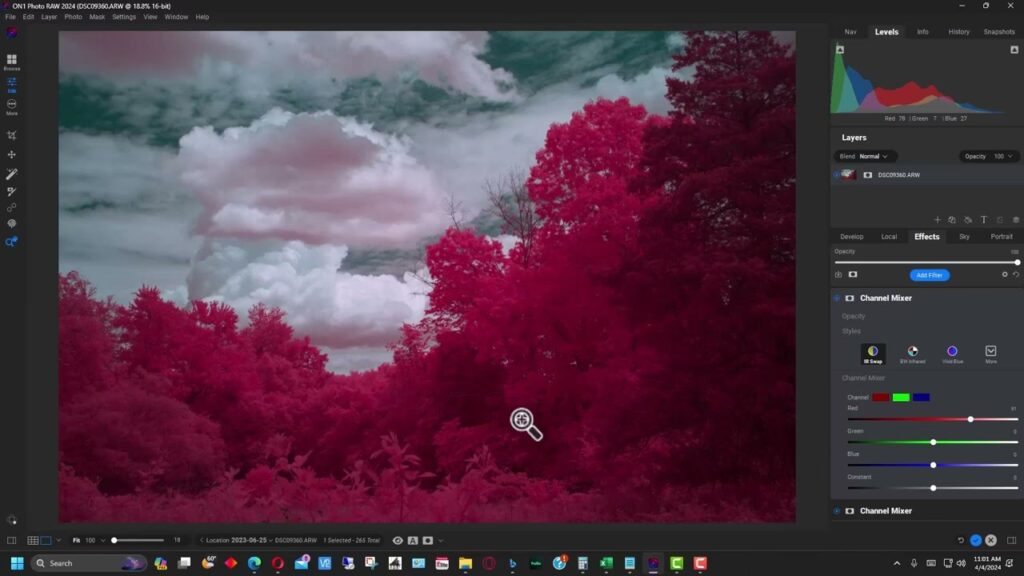Toggle preview eye icon in bottom bar
1024x576 pixels.
pos(398,540)
